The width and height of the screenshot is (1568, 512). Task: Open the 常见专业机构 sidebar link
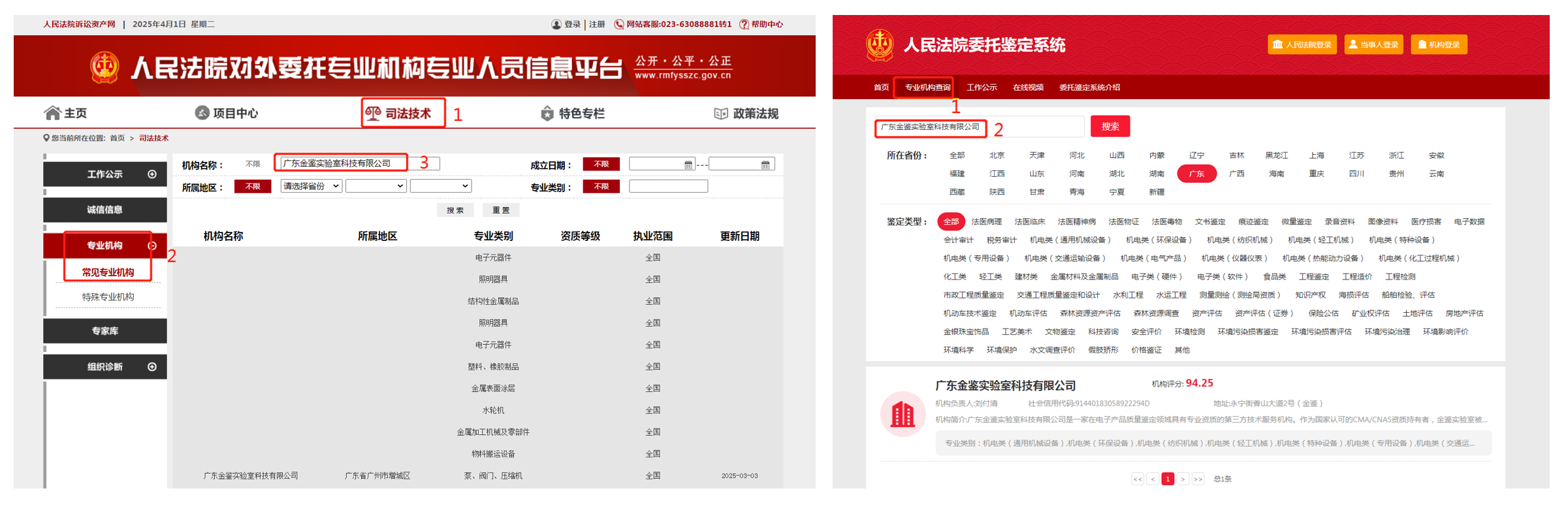click(108, 272)
